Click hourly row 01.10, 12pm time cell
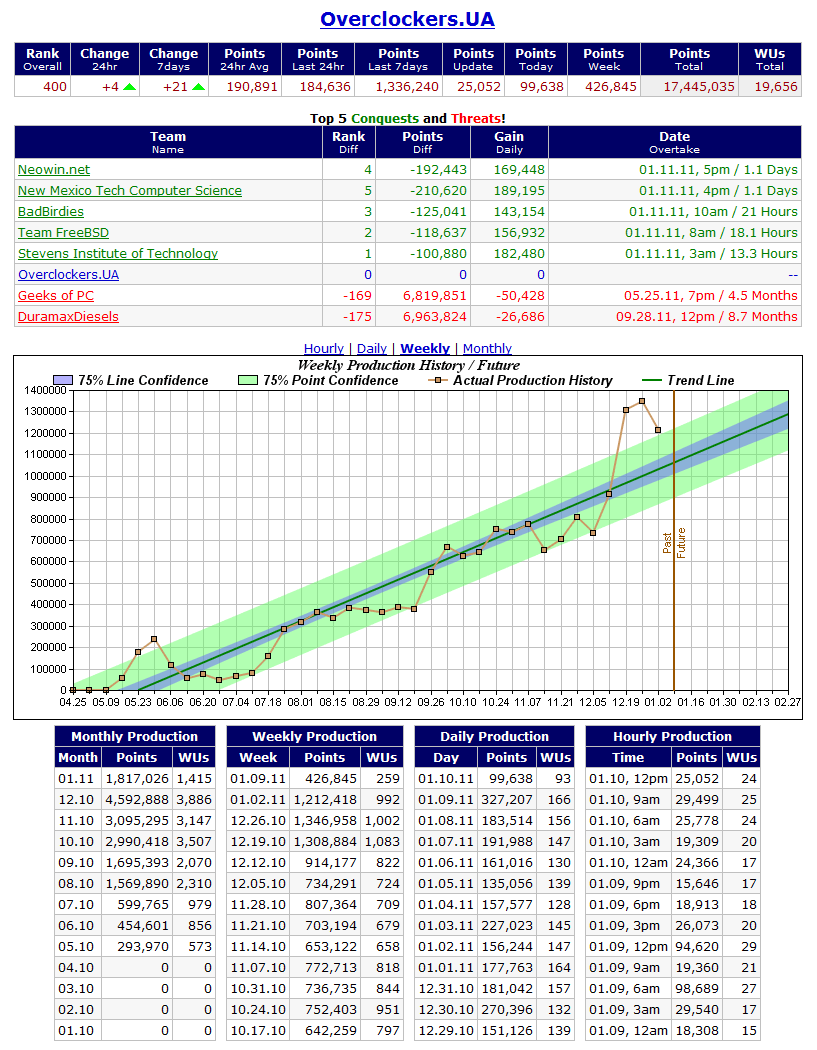817x1050 pixels. click(628, 779)
